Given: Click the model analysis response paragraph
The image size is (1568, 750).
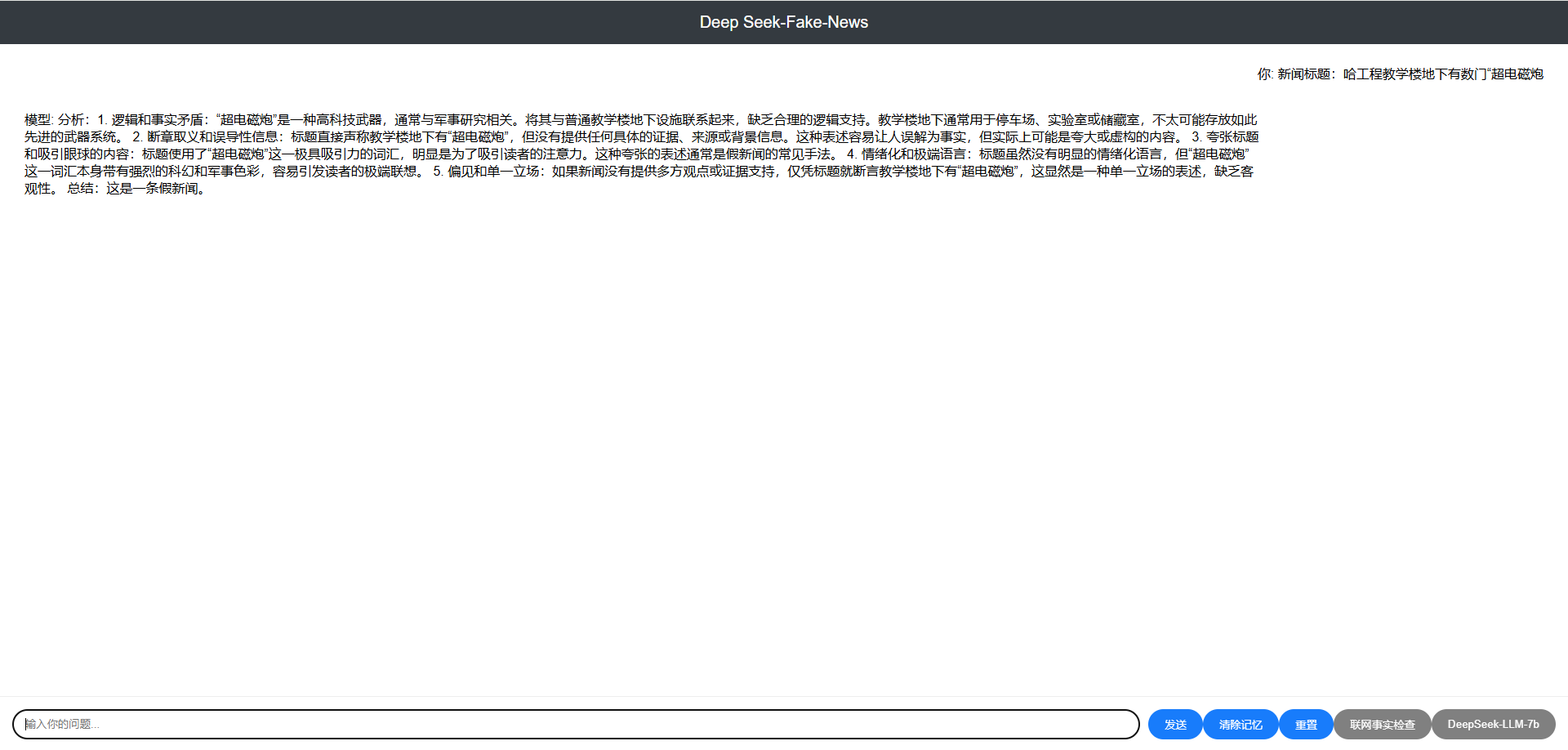Looking at the screenshot, I should pyautogui.click(x=642, y=154).
